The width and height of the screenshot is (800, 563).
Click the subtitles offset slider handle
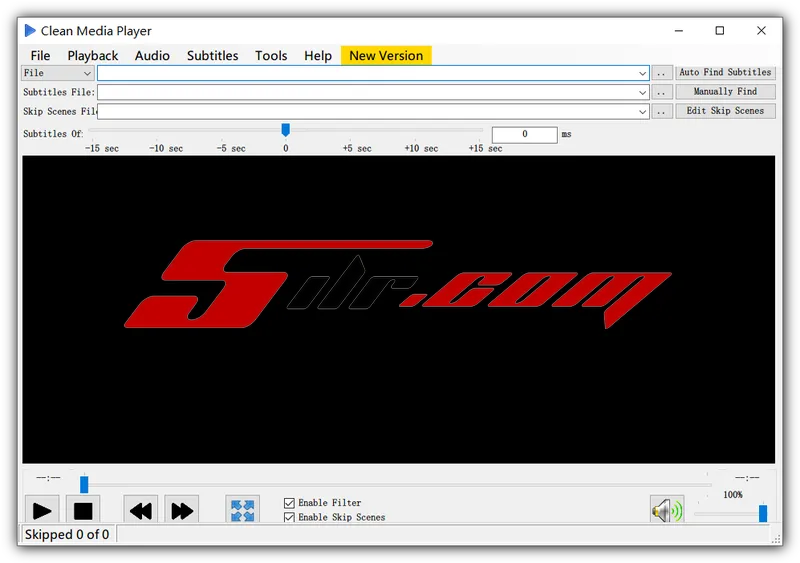tap(286, 130)
